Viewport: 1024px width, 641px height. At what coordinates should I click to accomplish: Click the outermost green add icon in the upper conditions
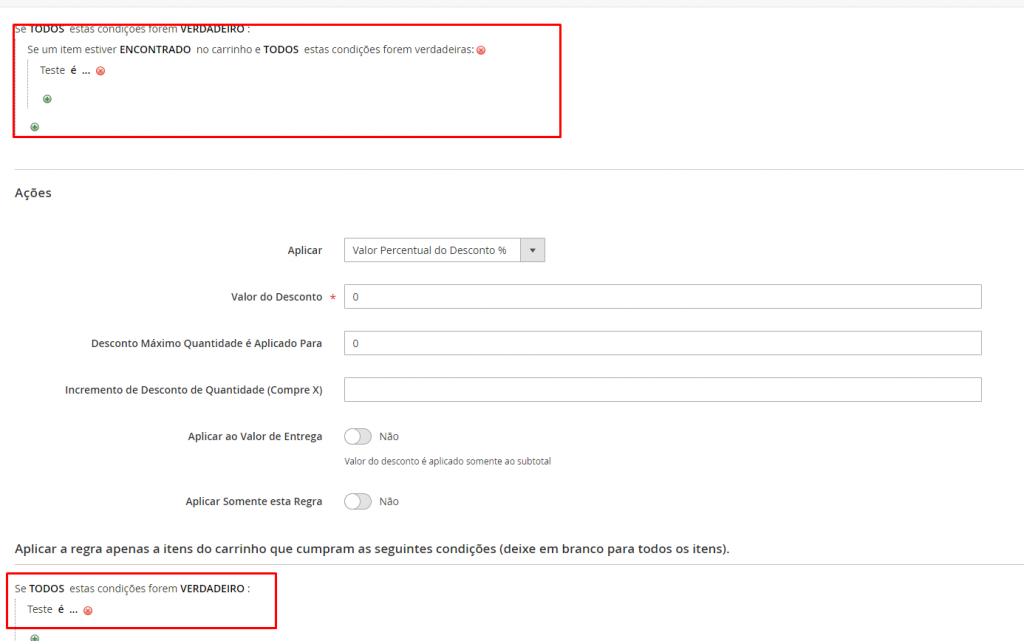coord(35,127)
